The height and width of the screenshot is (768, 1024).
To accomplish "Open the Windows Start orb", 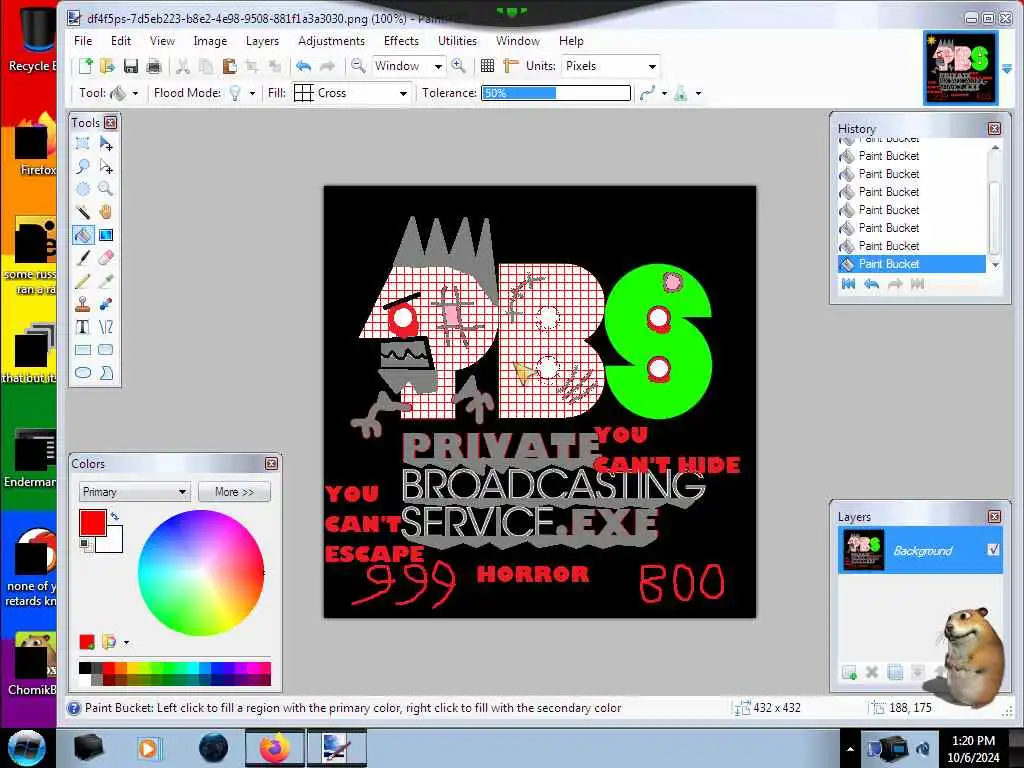I will [x=27, y=748].
